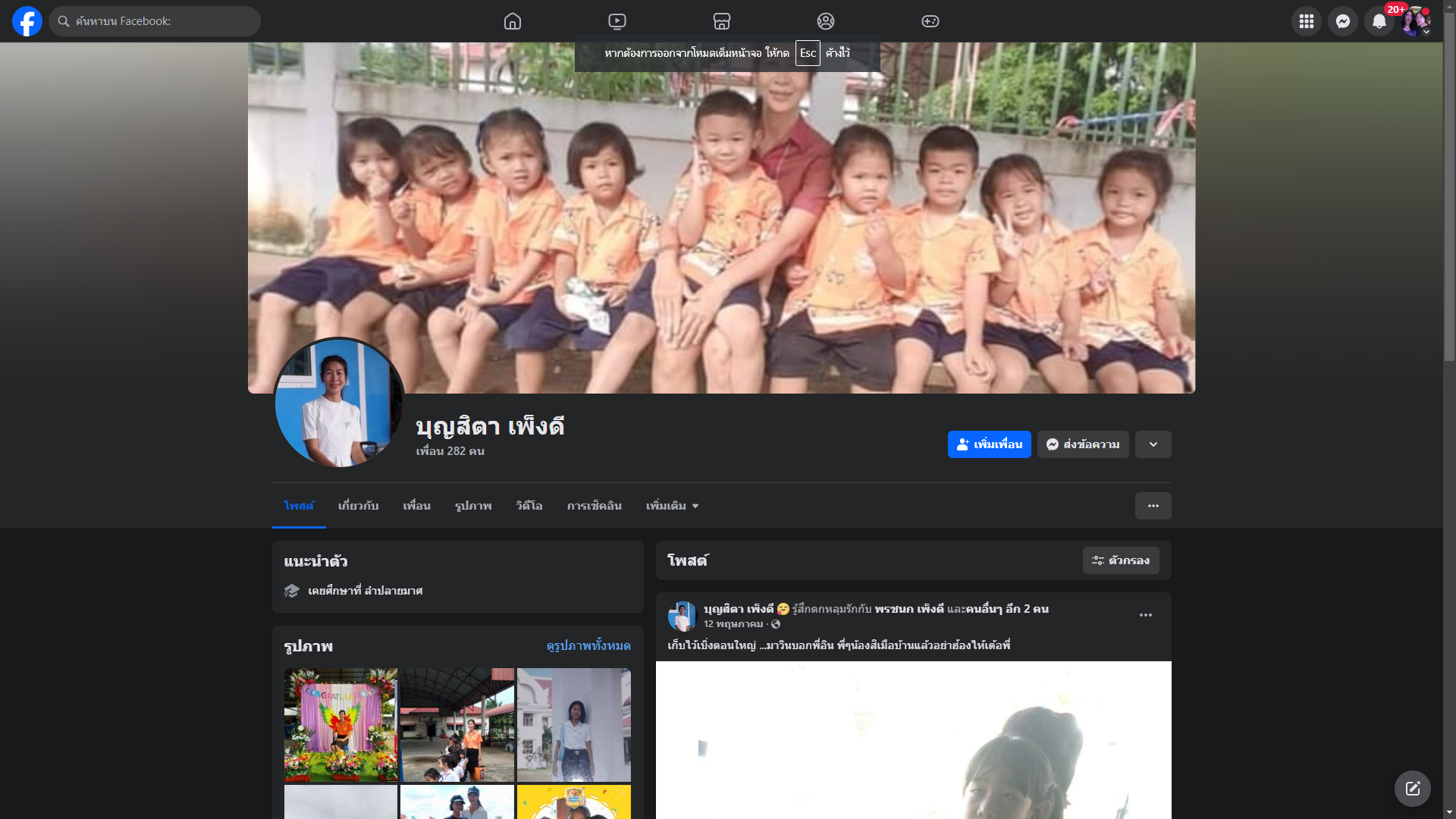Open the Groups icon
The width and height of the screenshot is (1456, 819).
[x=826, y=21]
